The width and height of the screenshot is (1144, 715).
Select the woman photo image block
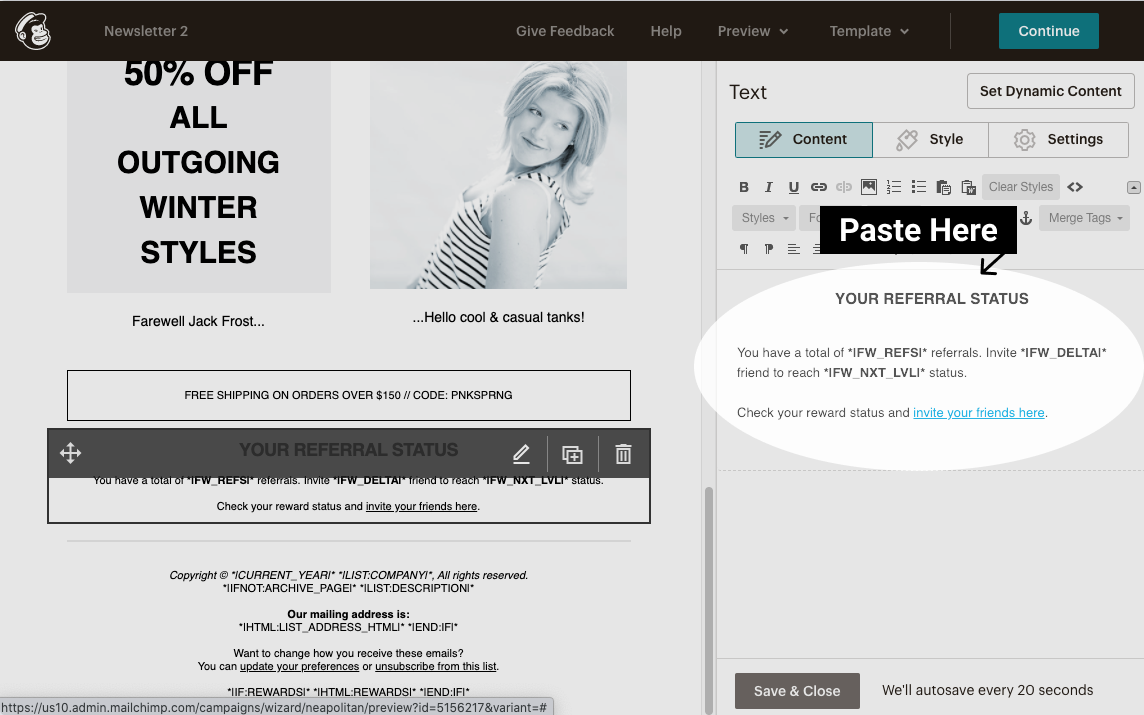(x=498, y=175)
